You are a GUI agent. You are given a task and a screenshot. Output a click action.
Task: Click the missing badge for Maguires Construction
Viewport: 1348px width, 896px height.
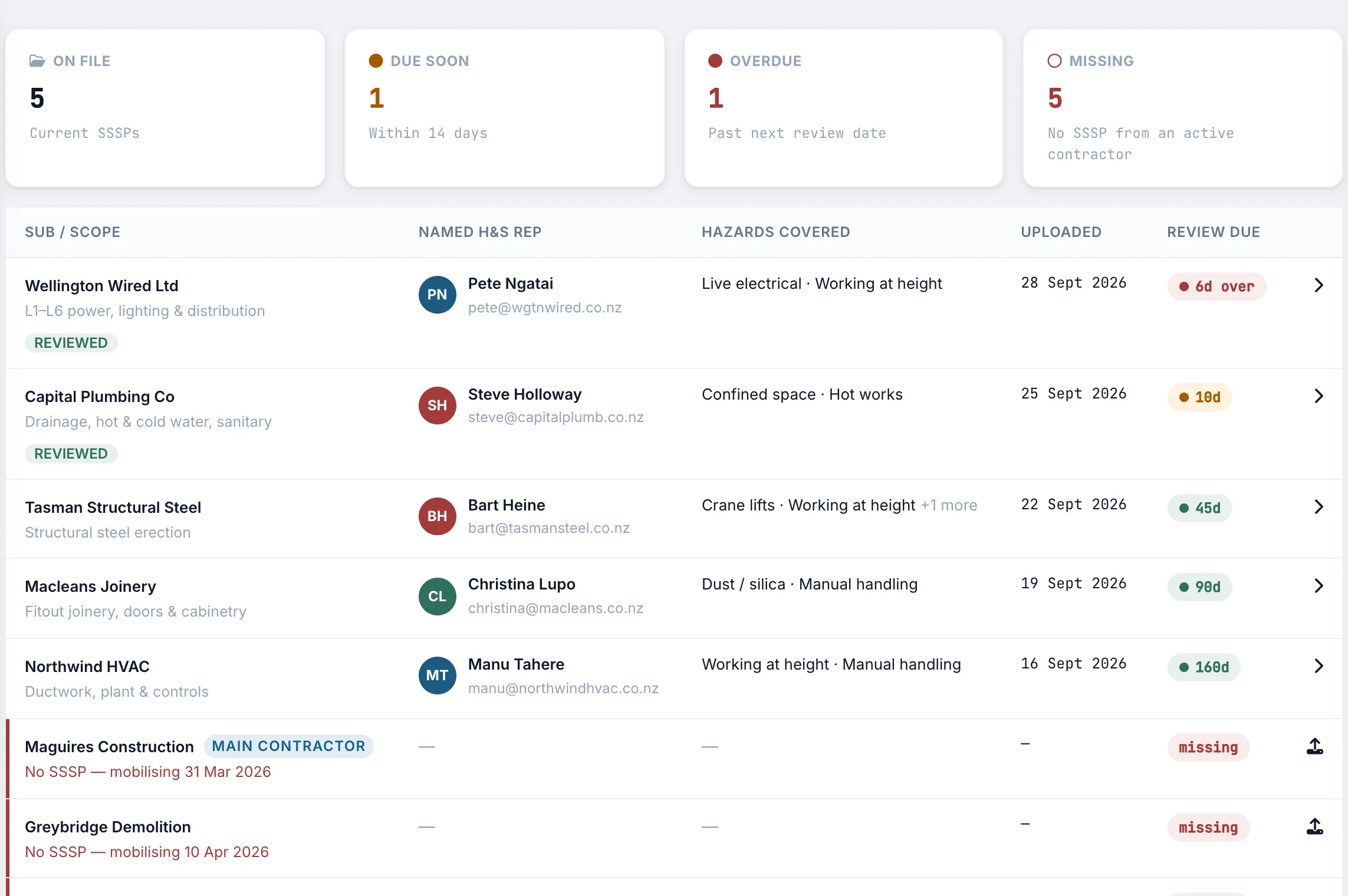coord(1208,747)
